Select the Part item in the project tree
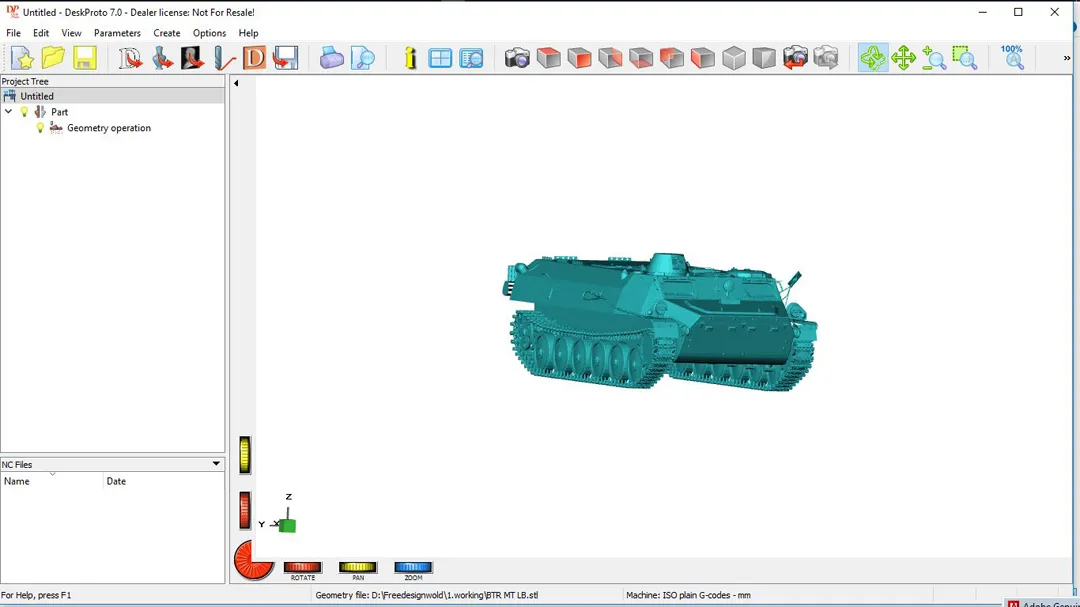1080x607 pixels. click(59, 112)
